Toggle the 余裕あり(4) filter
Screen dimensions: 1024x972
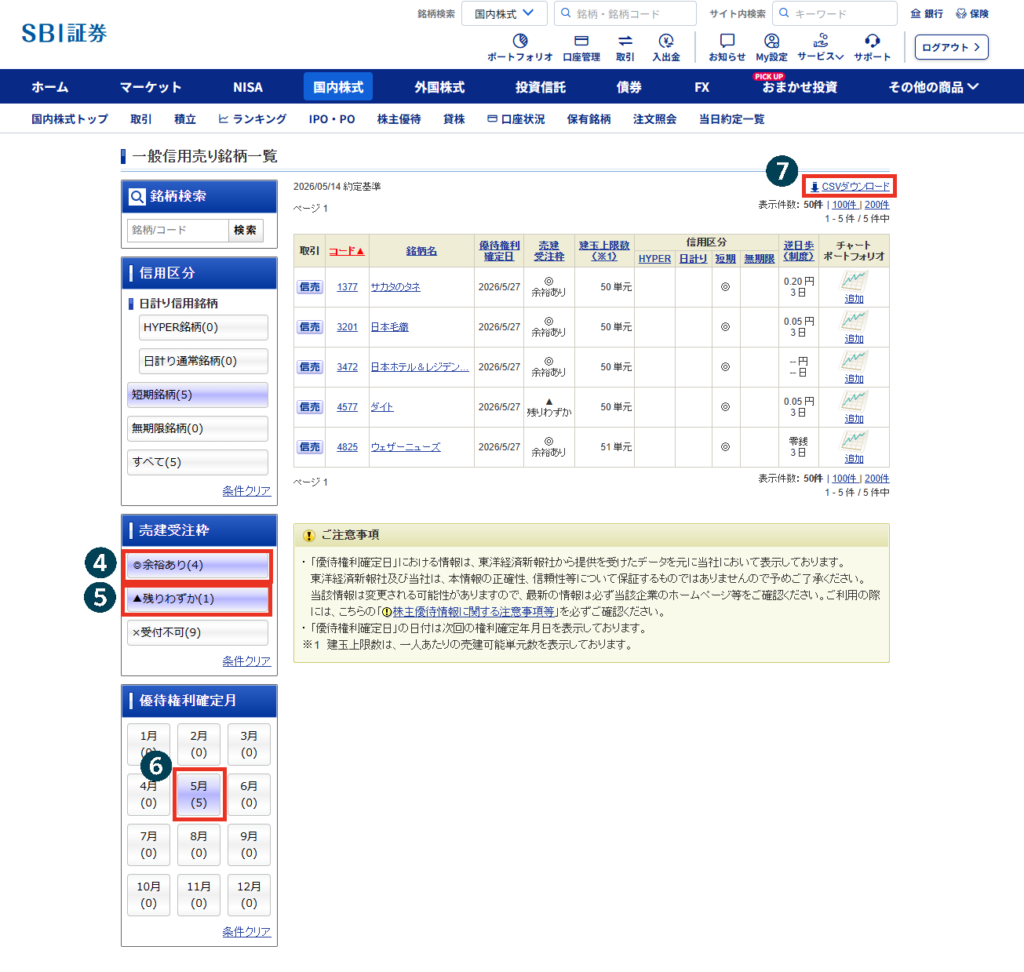pyautogui.click(x=198, y=565)
